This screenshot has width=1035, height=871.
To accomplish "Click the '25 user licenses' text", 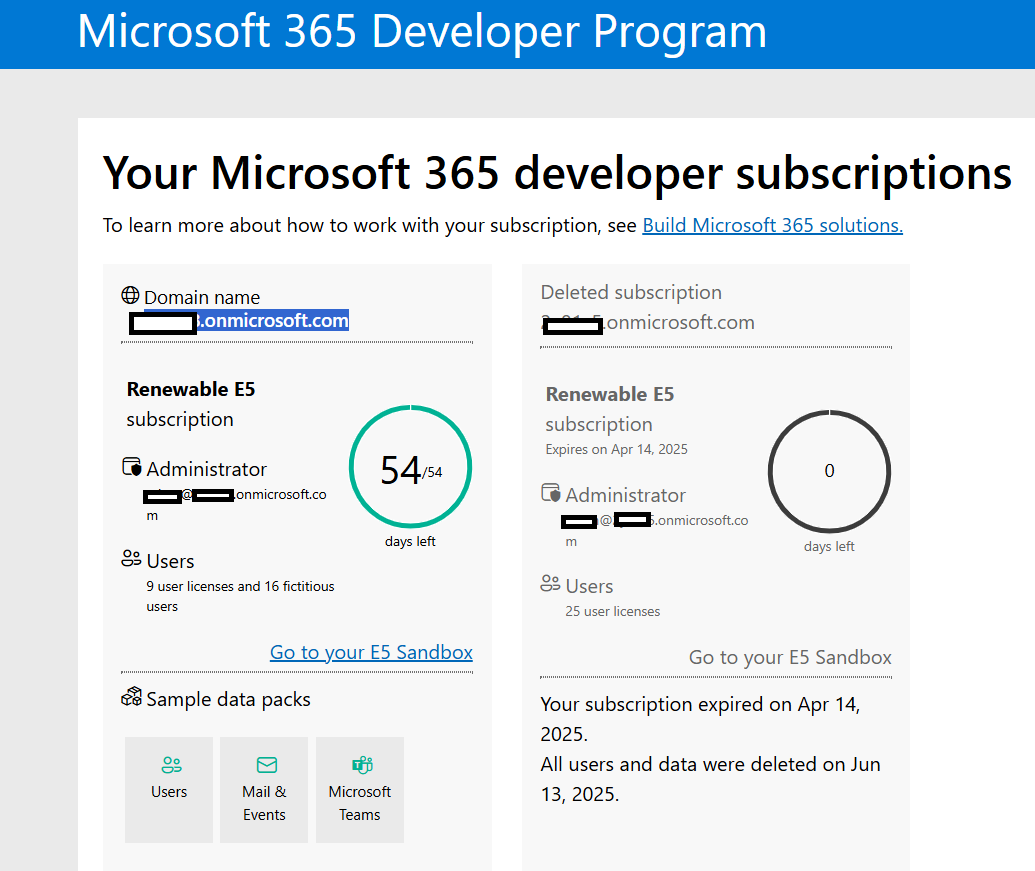I will point(613,612).
